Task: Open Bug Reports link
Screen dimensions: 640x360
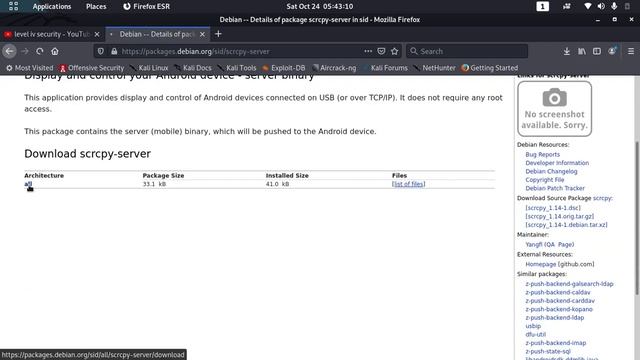Action: coord(542,154)
